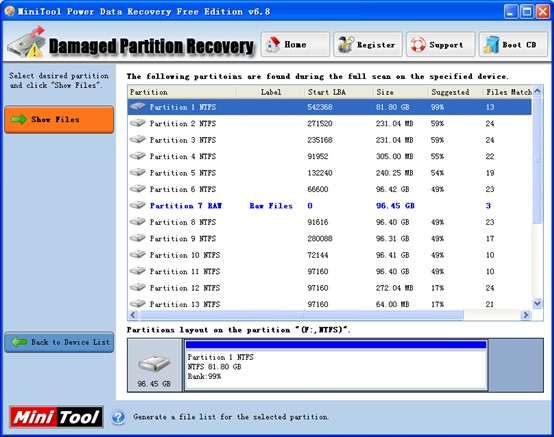Click the Register button

368,45
